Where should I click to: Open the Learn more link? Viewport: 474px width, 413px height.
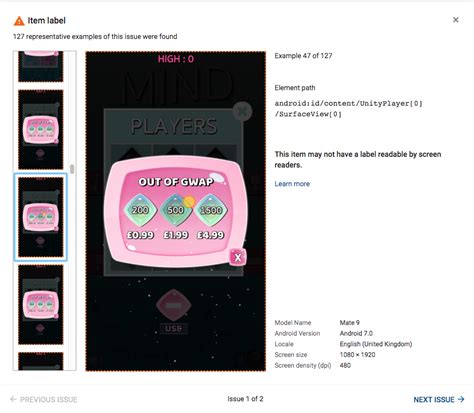click(x=292, y=184)
